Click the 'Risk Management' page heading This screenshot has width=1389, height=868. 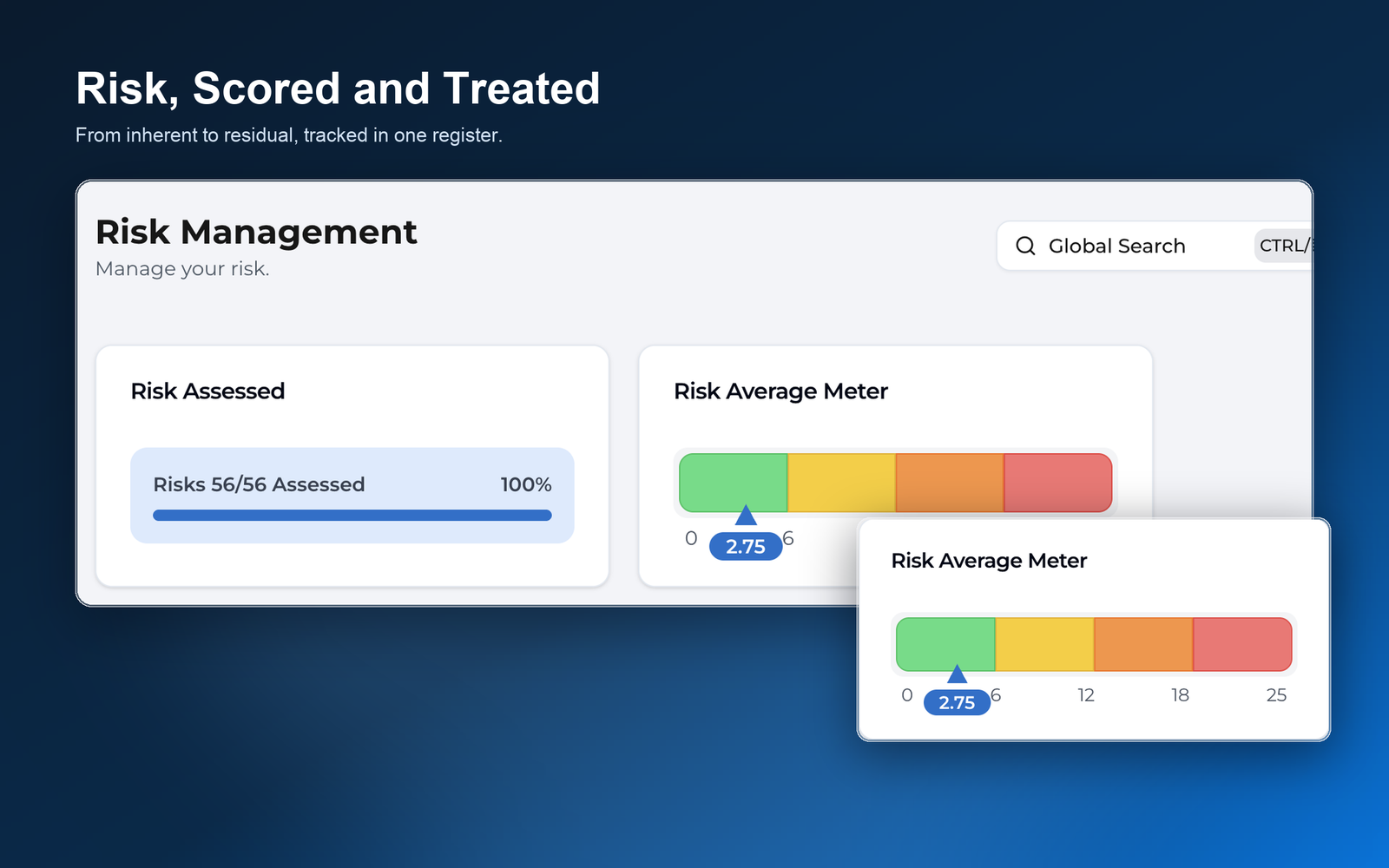(x=256, y=232)
